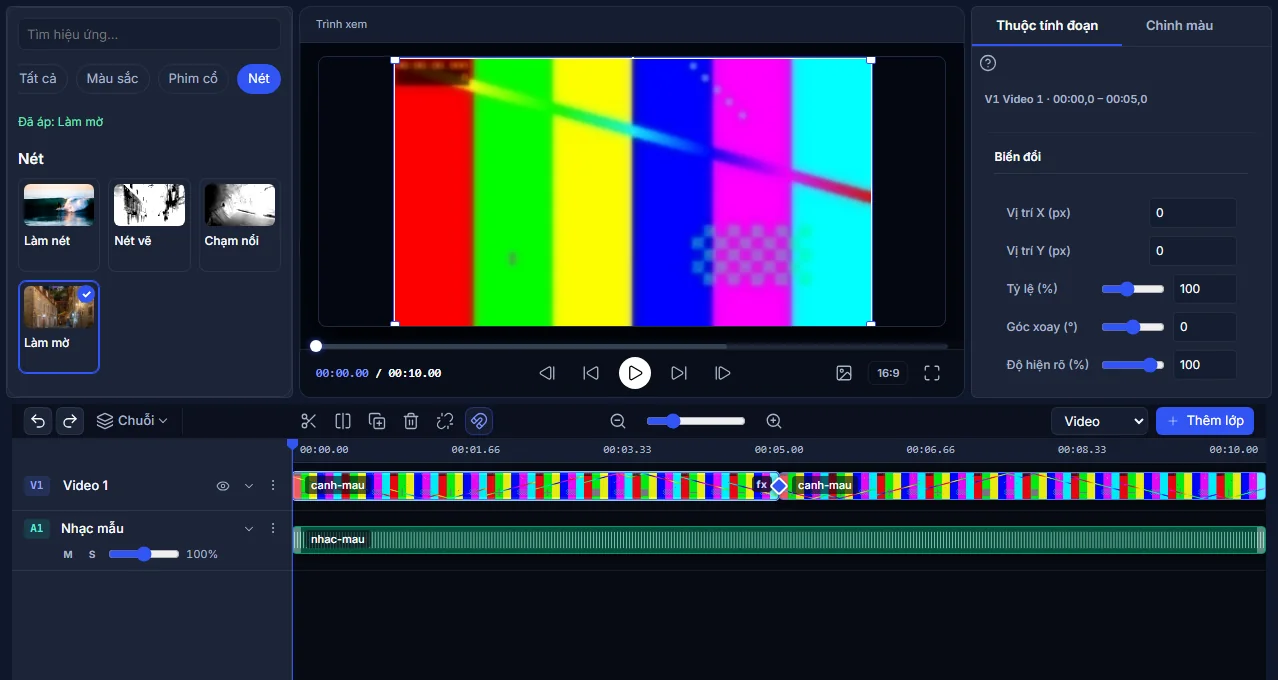Zoom in the timeline with the magnifier
Image resolution: width=1278 pixels, height=680 pixels.
point(773,421)
